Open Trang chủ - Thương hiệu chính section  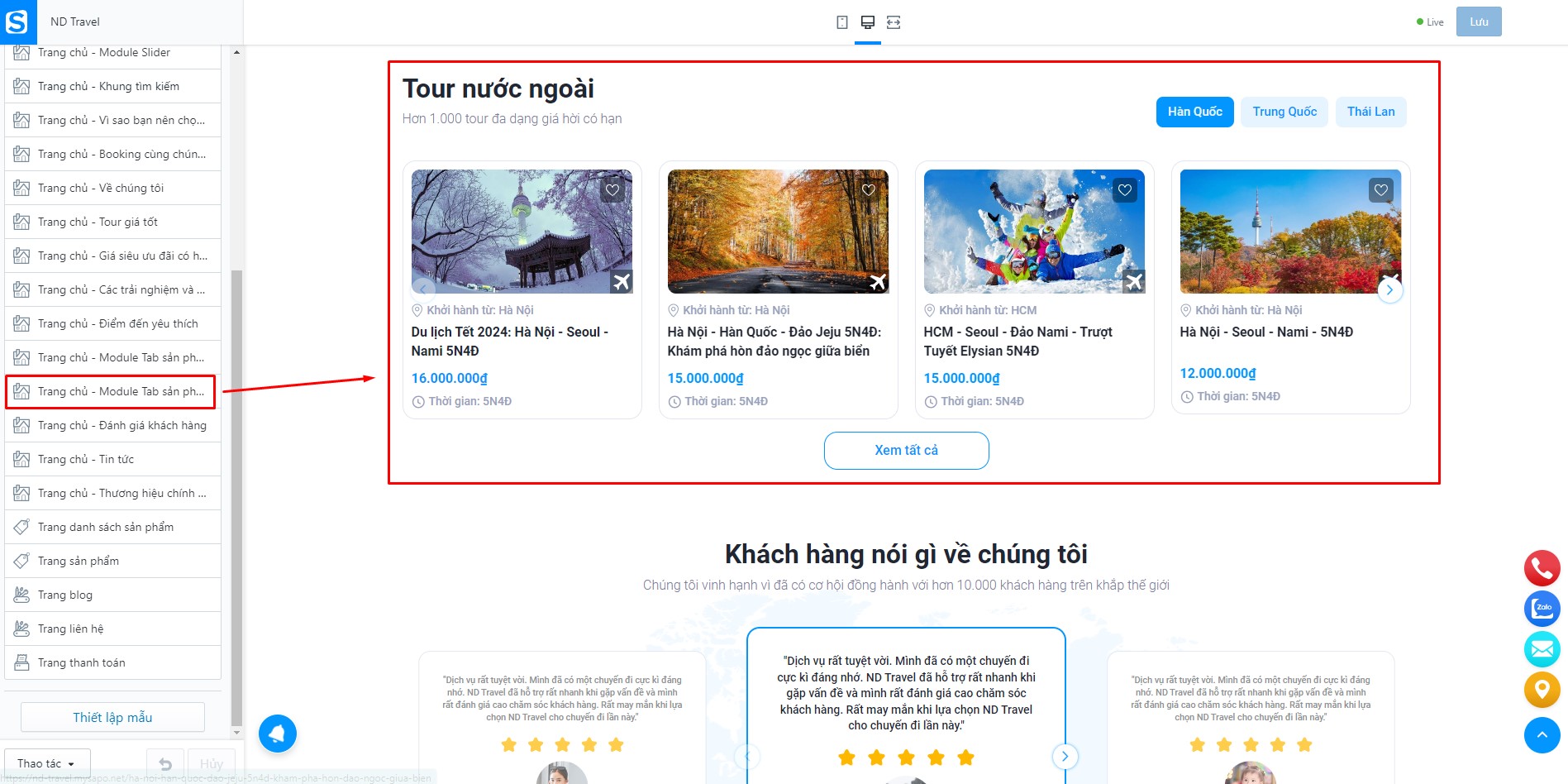click(x=112, y=493)
